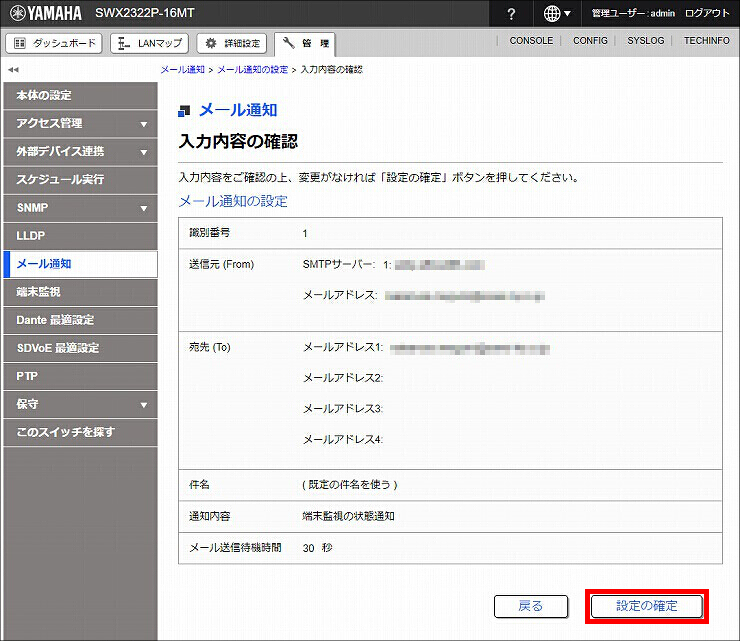Screen dimensions: 740x641
Task: Open SDVoE 最適設定 in sidebar
Action: point(80,348)
